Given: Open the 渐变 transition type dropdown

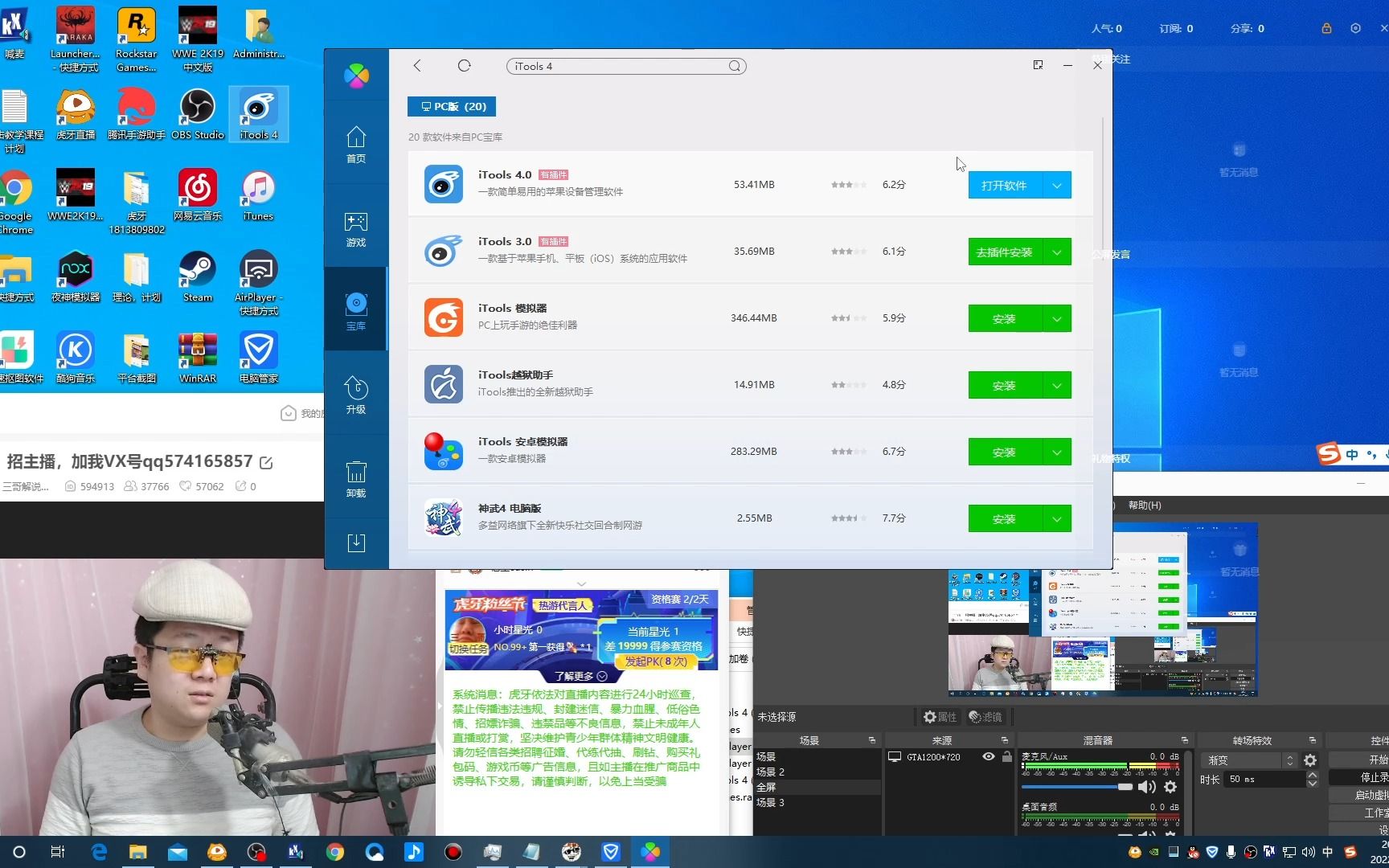Looking at the screenshot, I should click(1249, 759).
